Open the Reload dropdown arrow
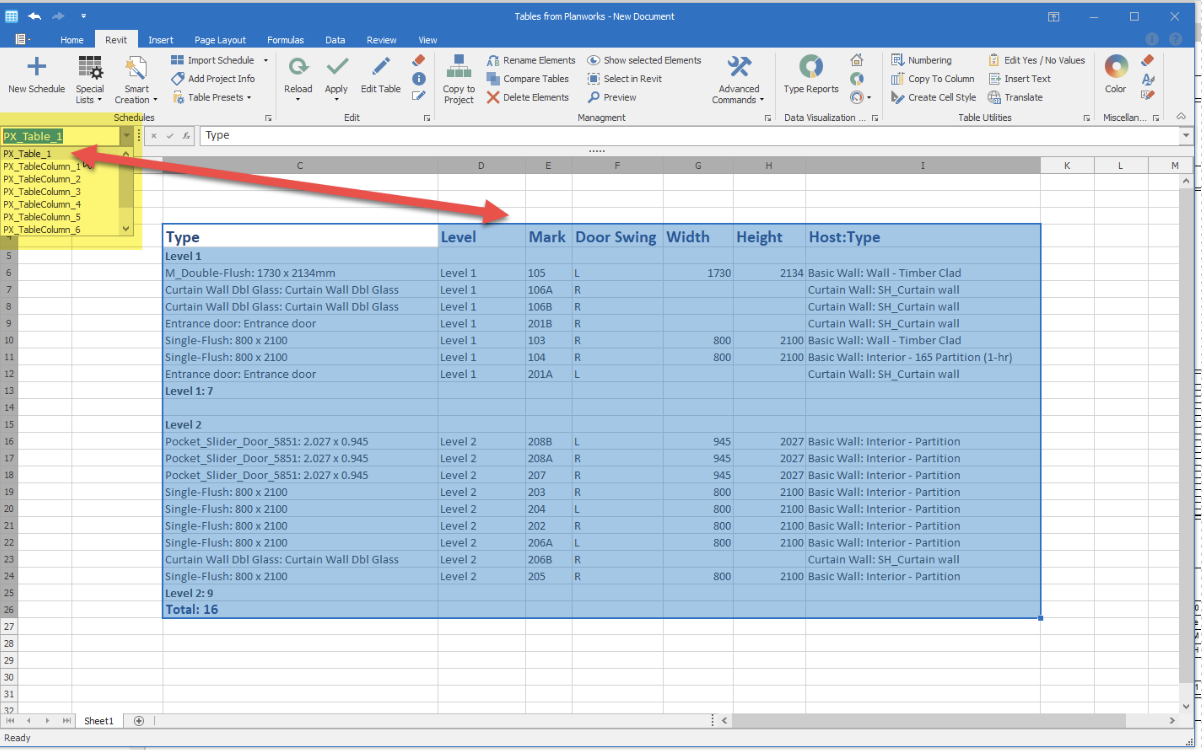1202x750 pixels. [298, 100]
